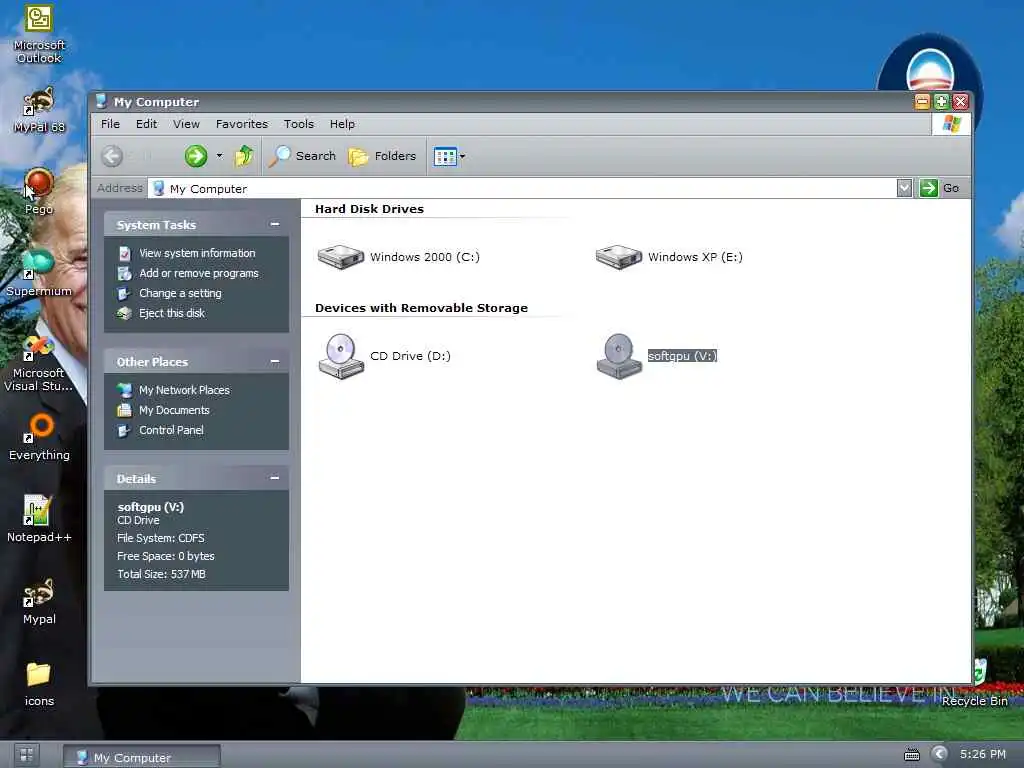The height and width of the screenshot is (768, 1024).
Task: Open the File menu
Action: tap(110, 123)
